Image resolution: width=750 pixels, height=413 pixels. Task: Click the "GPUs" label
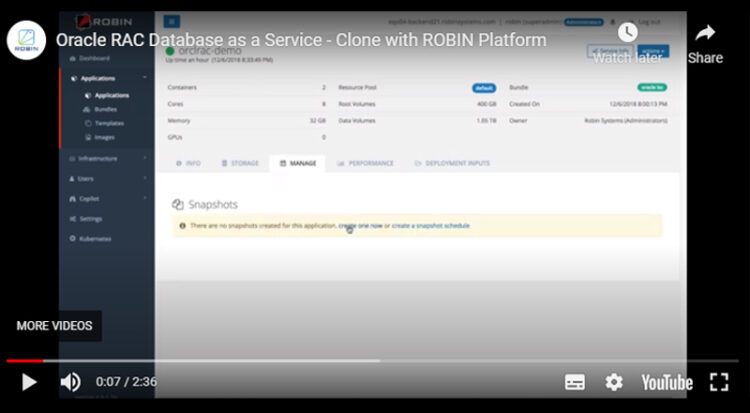[x=175, y=137]
